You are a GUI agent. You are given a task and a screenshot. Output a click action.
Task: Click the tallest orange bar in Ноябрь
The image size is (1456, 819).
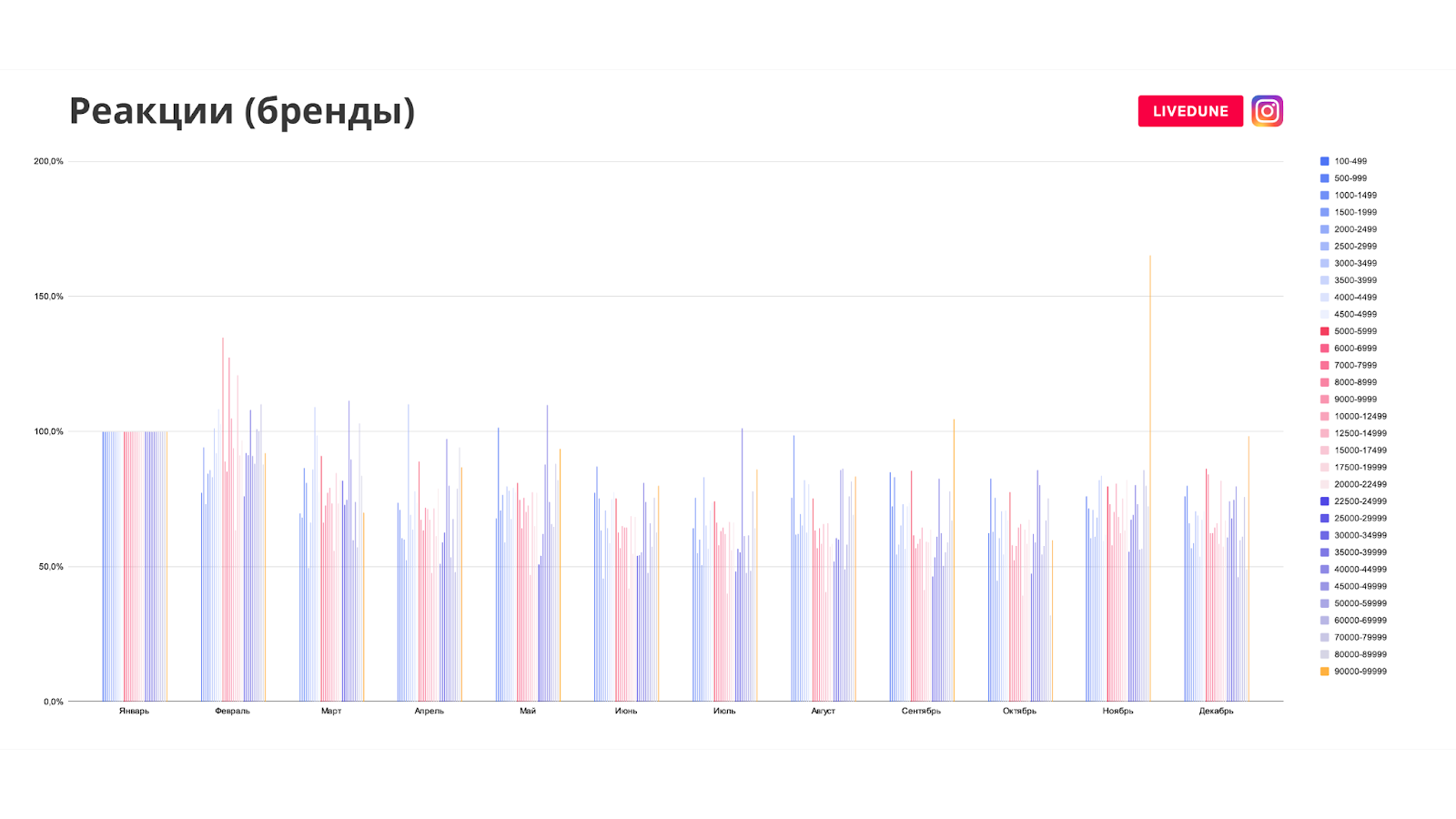click(1150, 478)
